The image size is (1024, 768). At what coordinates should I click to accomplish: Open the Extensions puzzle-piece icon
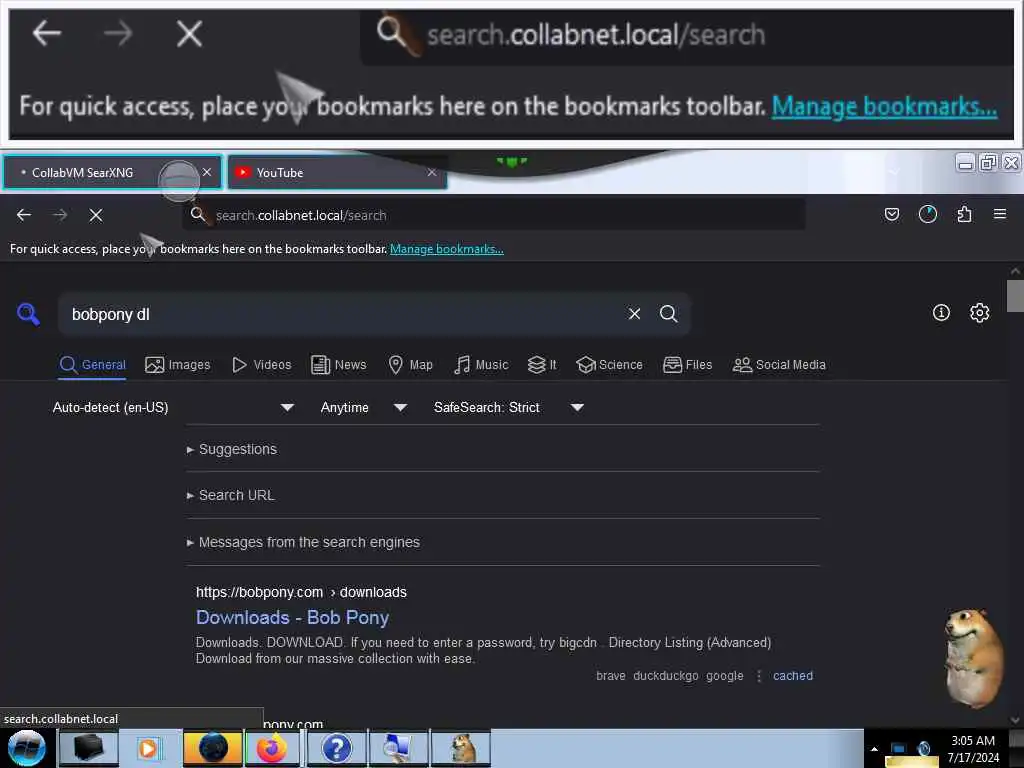point(964,214)
